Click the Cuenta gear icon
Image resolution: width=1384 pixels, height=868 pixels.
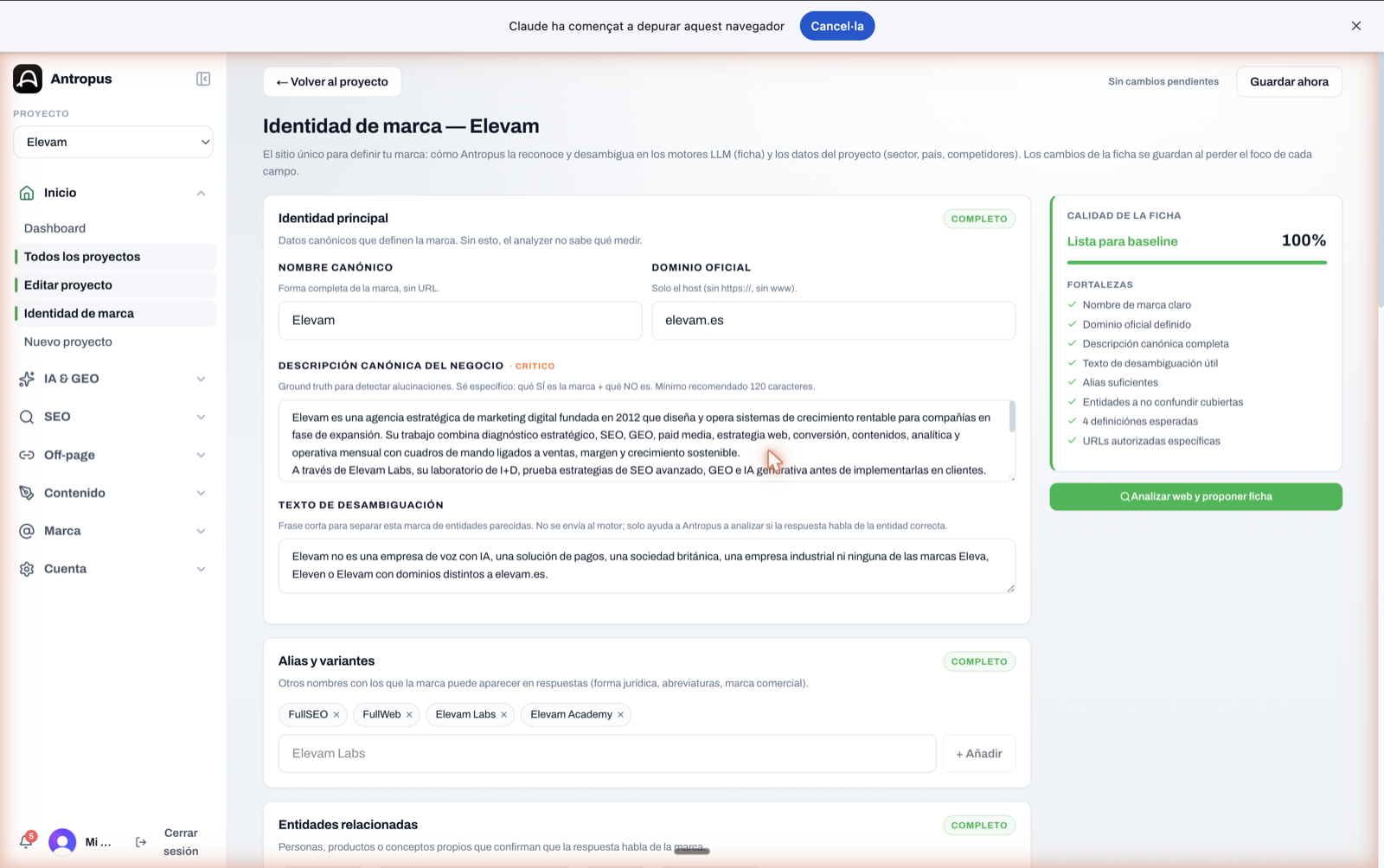tap(27, 569)
